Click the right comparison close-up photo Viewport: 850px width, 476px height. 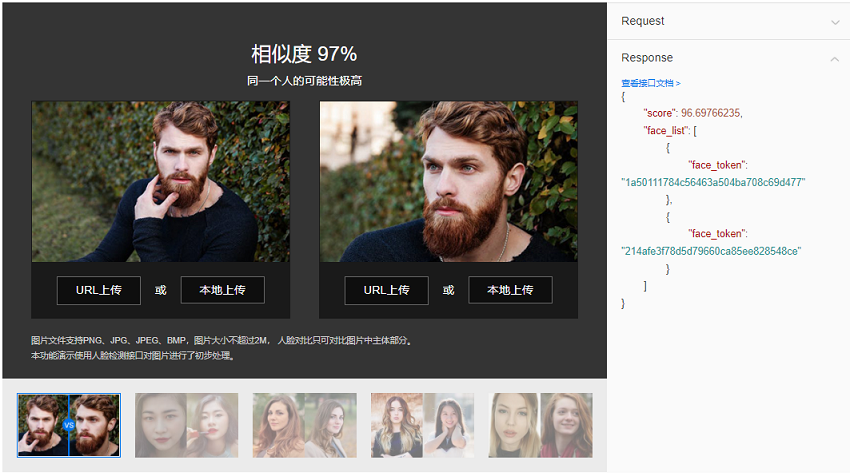pyautogui.click(x=448, y=182)
